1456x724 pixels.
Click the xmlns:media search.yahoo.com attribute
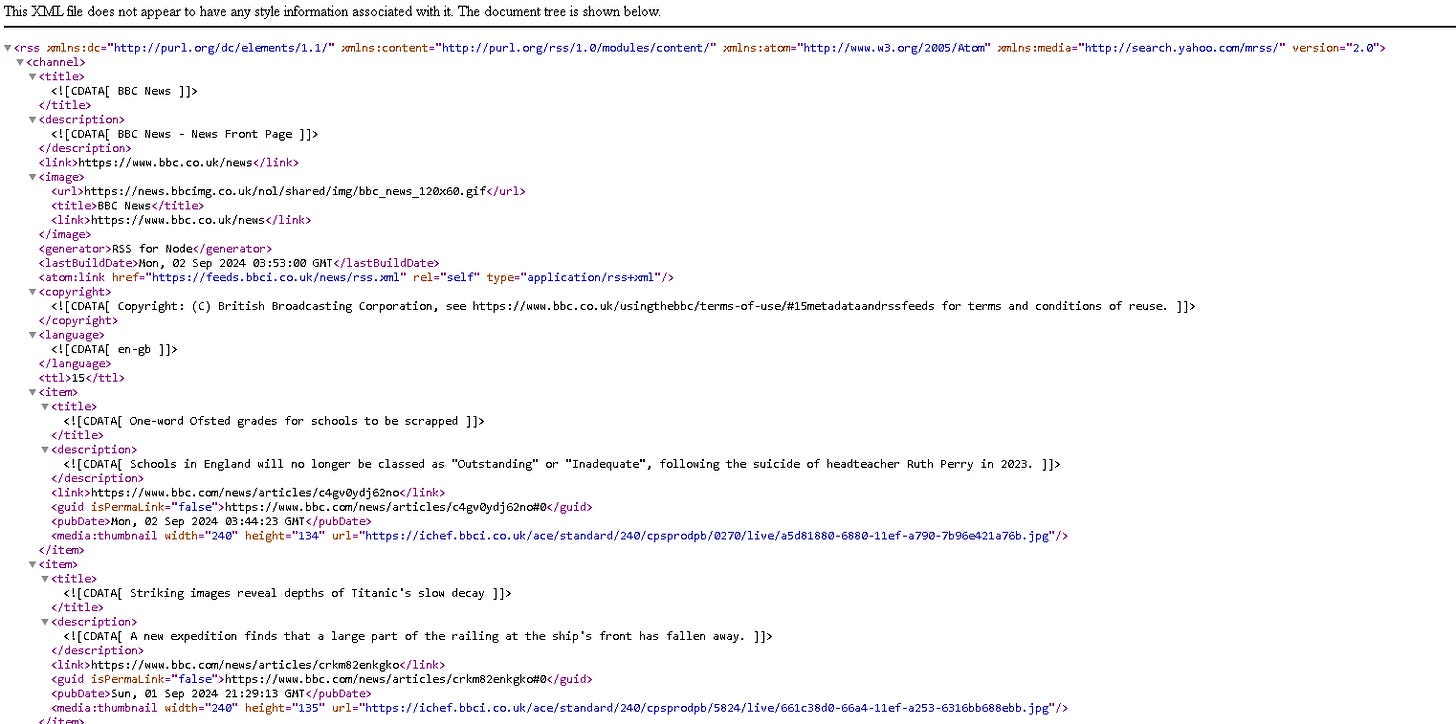pyautogui.click(x=1141, y=48)
